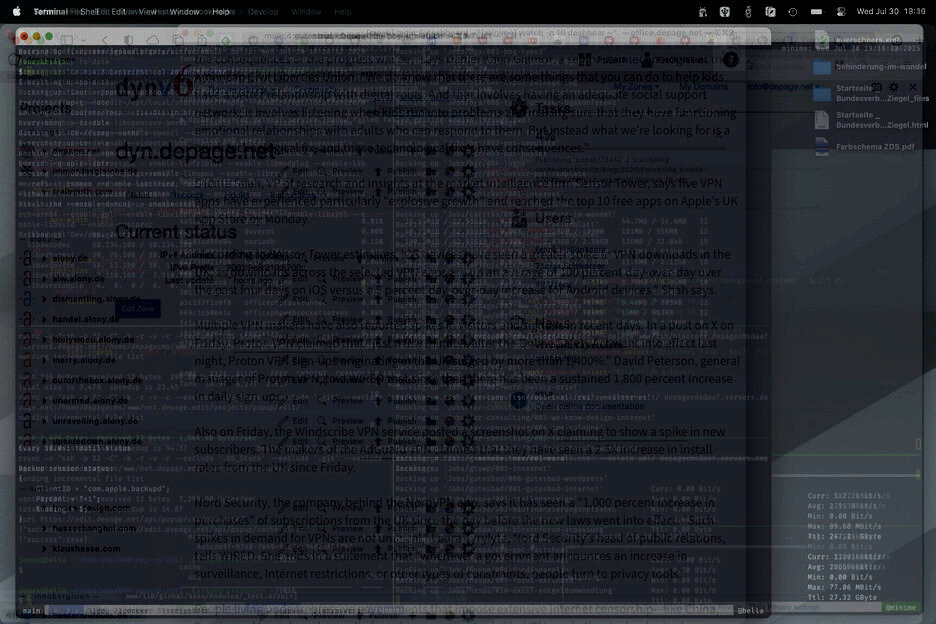Expand the aiw.aiony.de project

(x=45, y=278)
